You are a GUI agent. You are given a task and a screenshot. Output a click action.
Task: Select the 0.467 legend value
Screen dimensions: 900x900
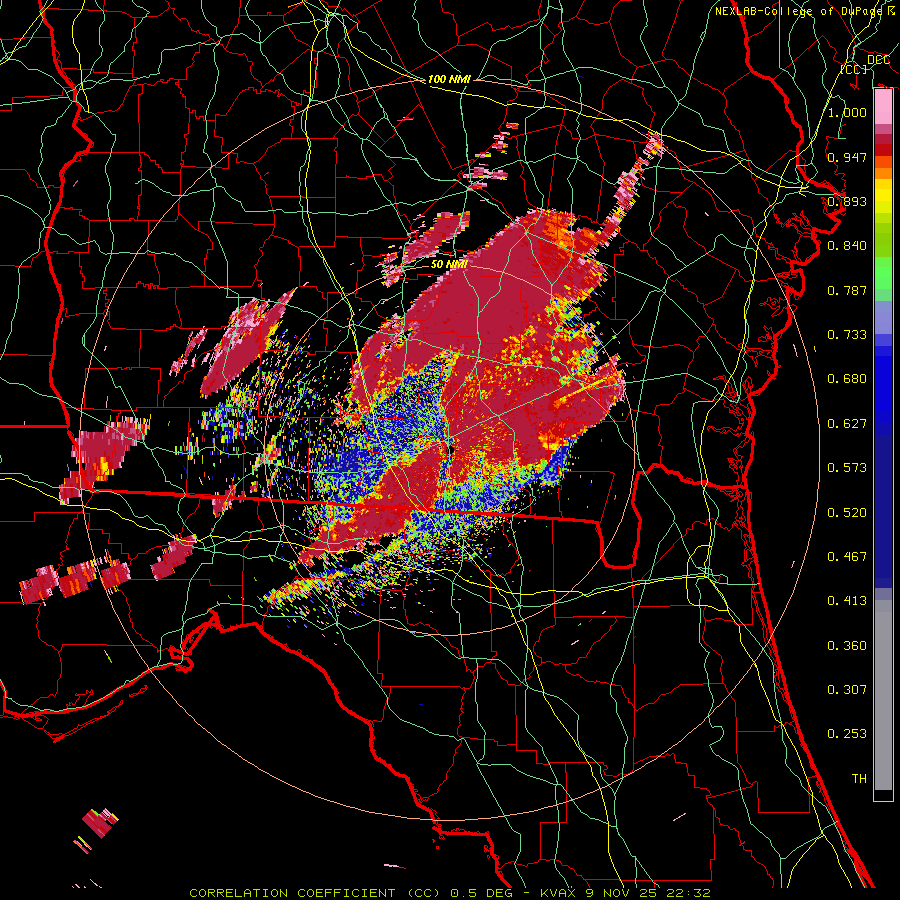(847, 557)
